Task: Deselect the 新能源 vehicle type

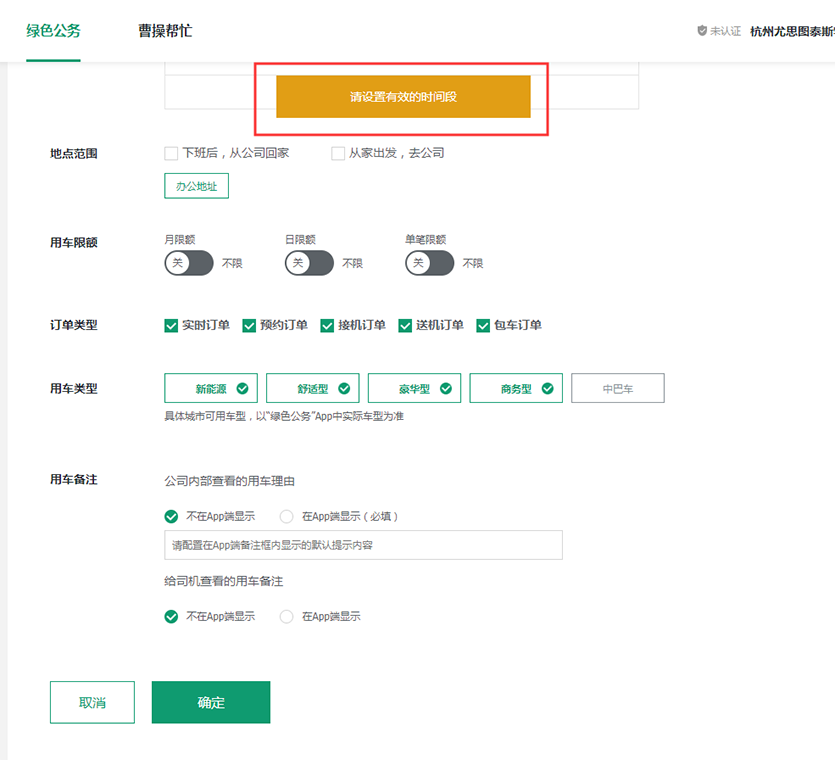Action: (x=211, y=389)
